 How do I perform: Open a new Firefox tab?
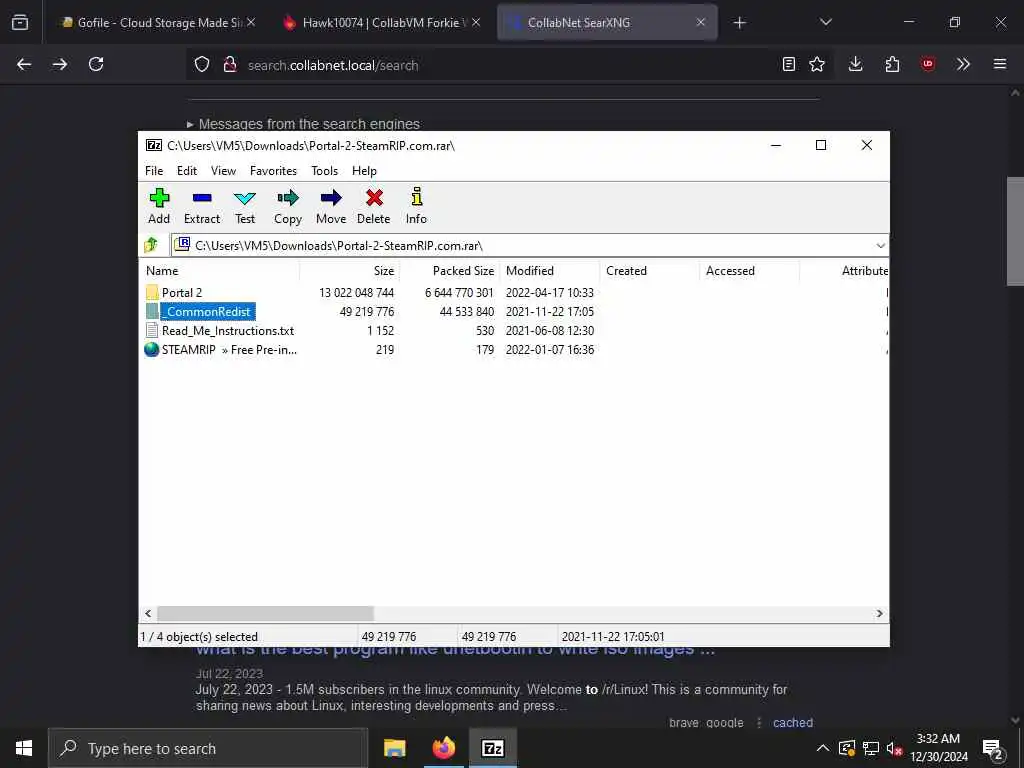[x=739, y=23]
